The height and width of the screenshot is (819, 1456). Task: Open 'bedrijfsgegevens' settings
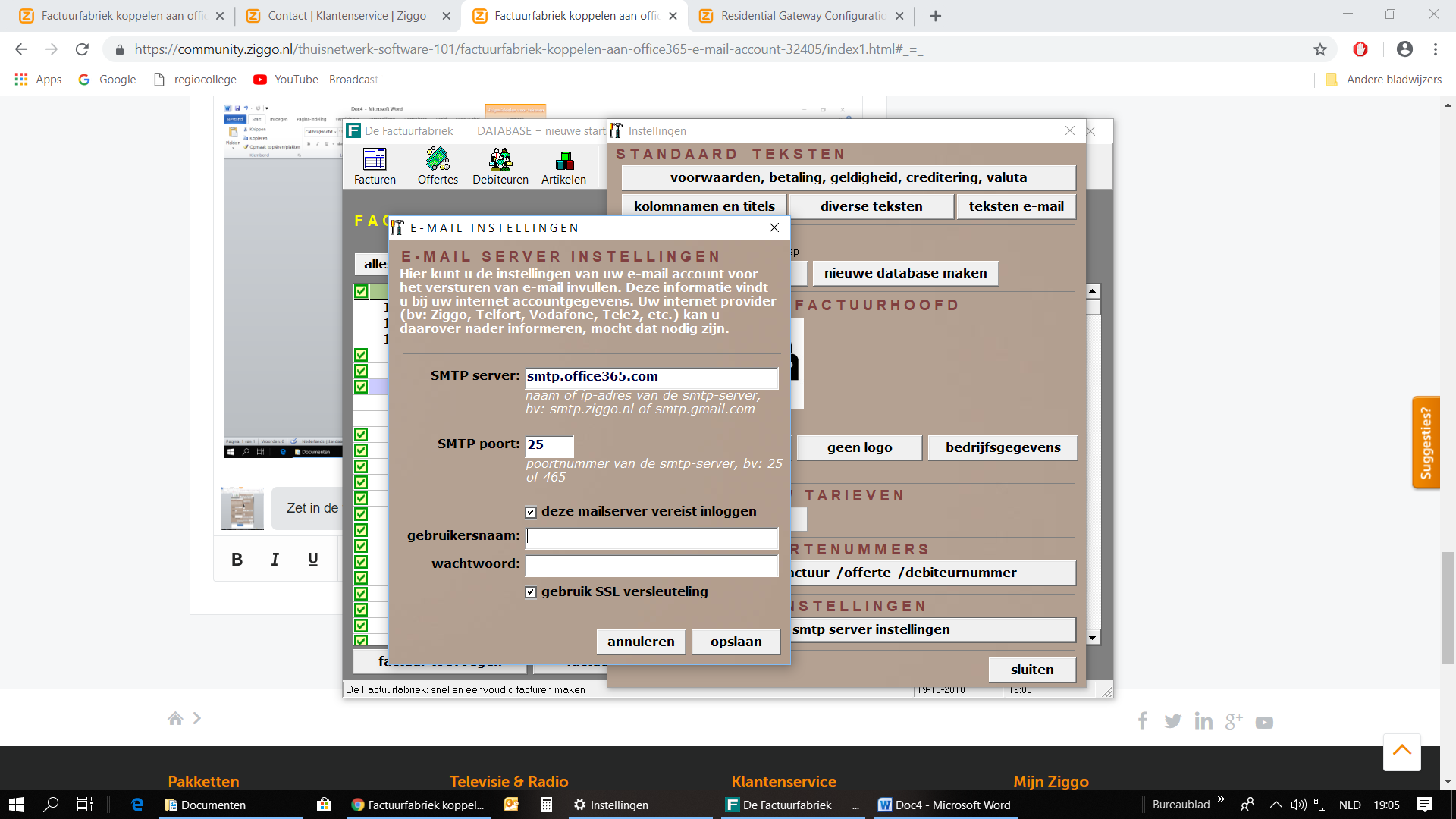[1003, 447]
